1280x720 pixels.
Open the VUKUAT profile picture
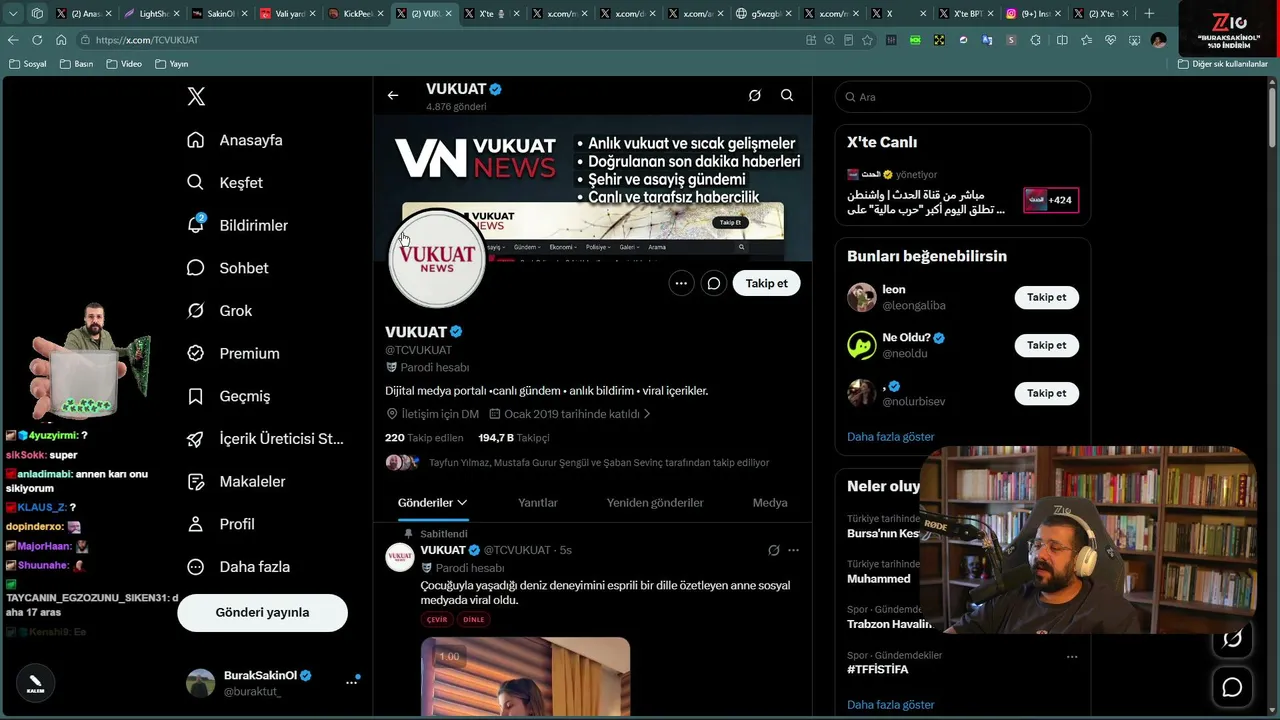click(x=437, y=259)
